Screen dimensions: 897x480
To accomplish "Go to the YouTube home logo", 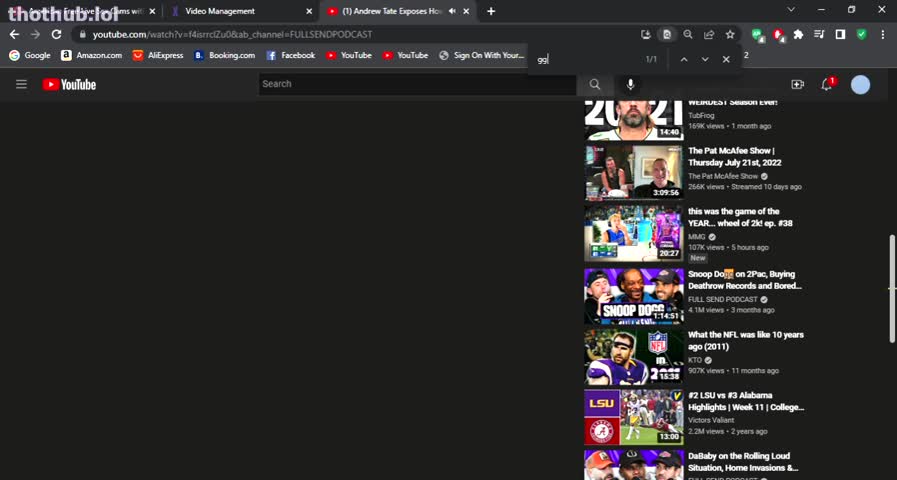I will pyautogui.click(x=69, y=85).
